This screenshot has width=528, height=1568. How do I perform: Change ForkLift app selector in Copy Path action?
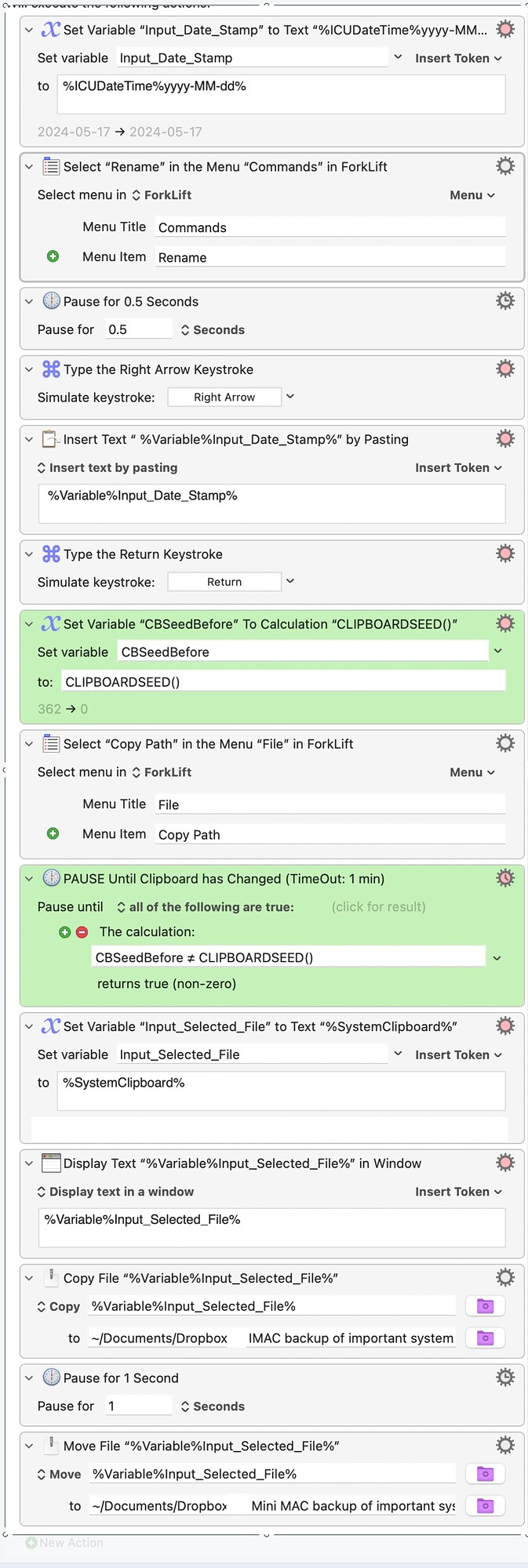coord(162,772)
